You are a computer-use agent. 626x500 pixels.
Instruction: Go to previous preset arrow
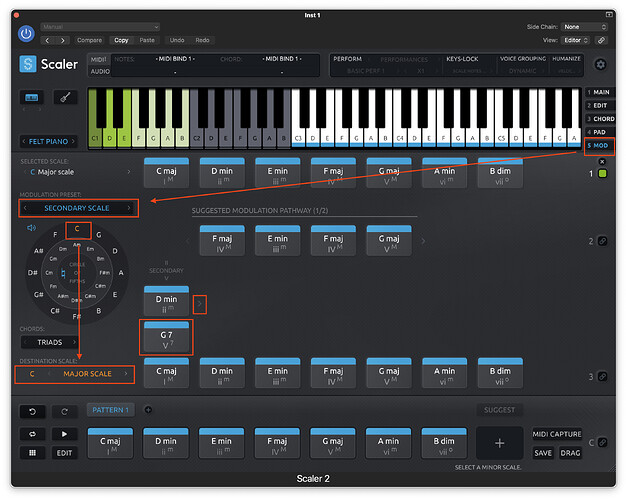coord(48,40)
